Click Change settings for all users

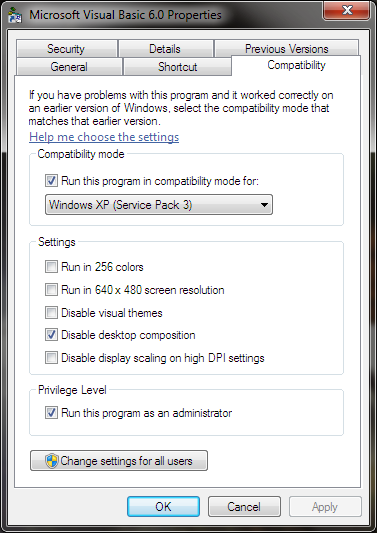[119, 461]
